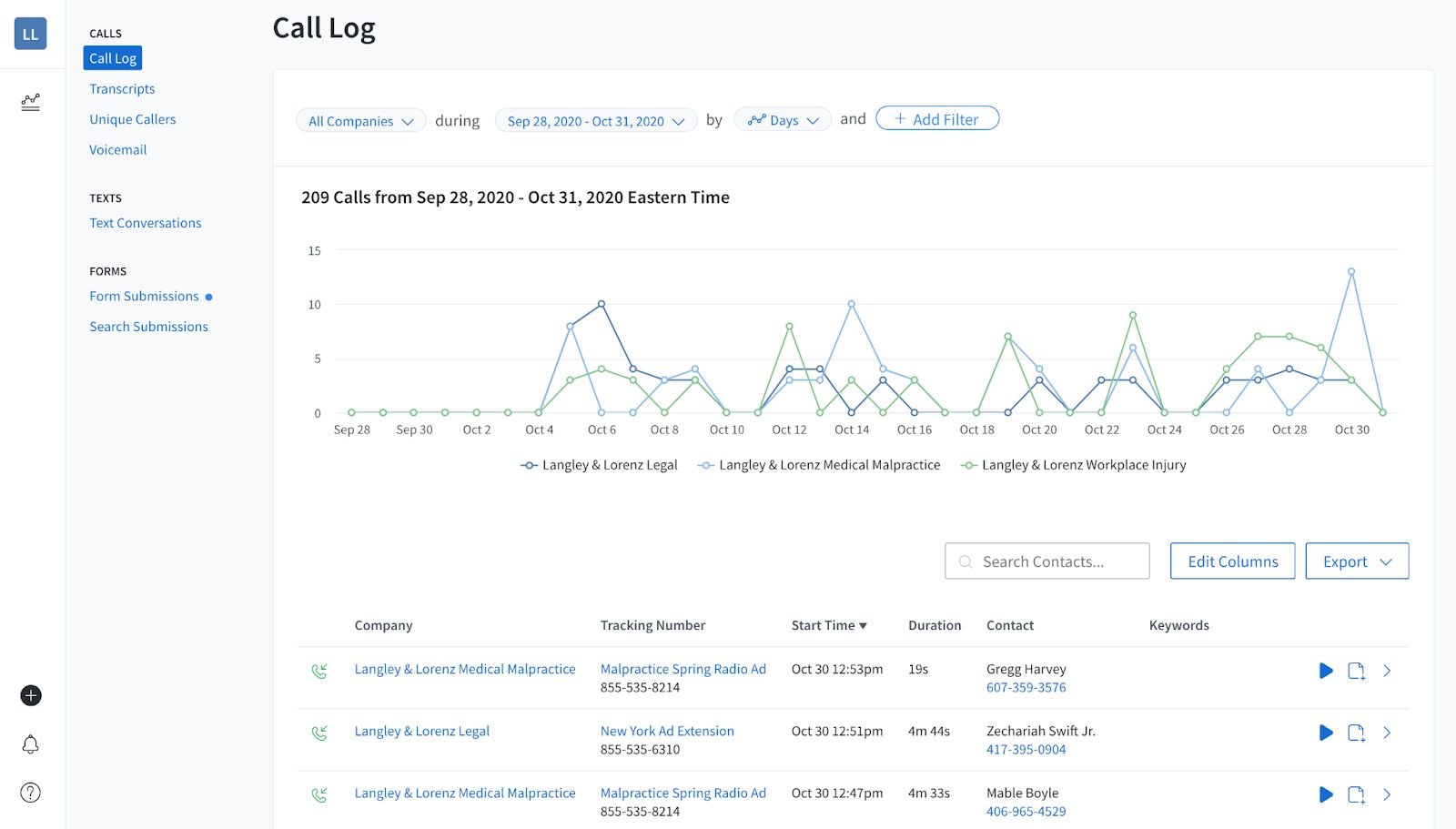Select Voicemail in the Calls menu
The height and width of the screenshot is (829, 1456).
tap(117, 149)
